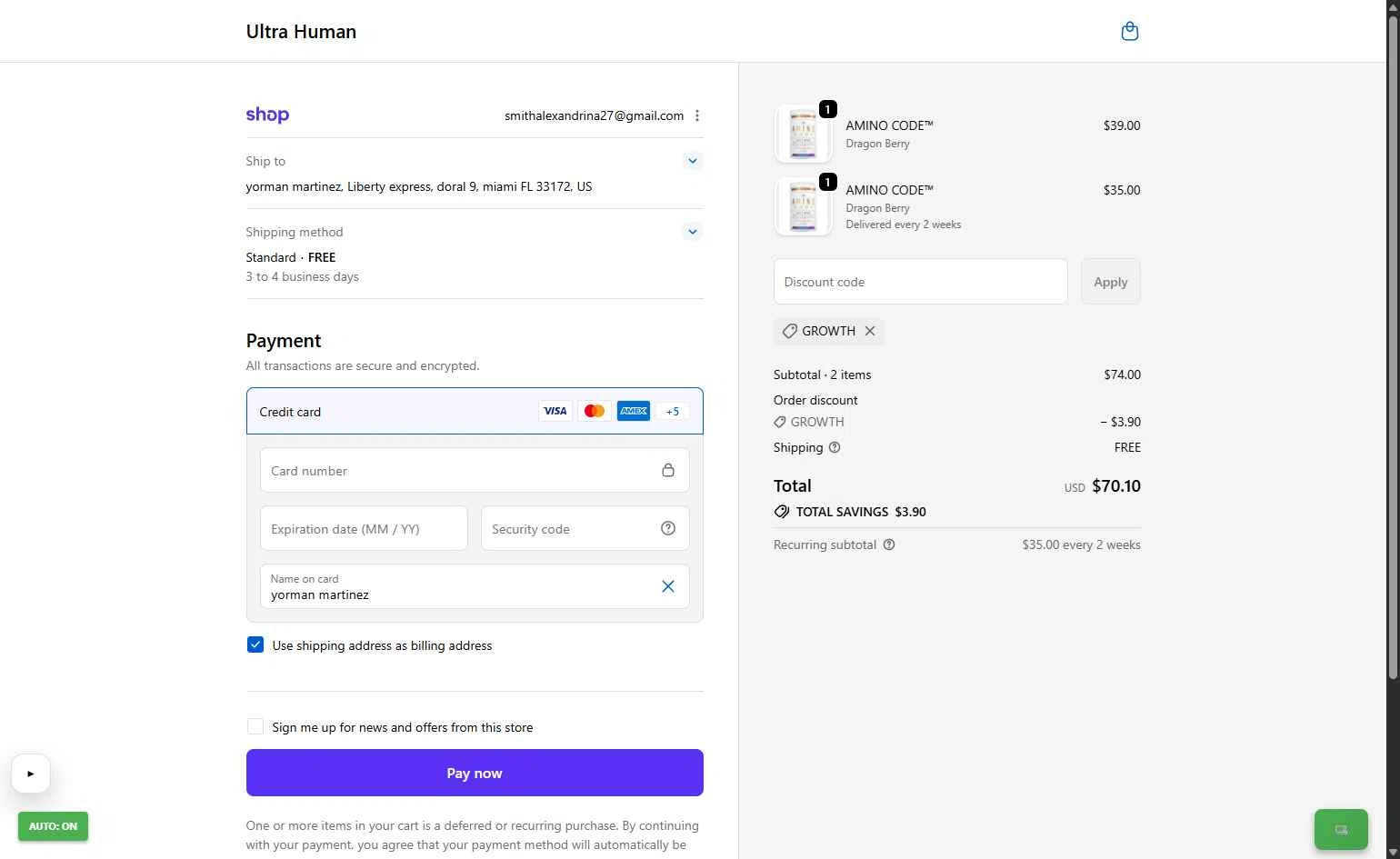Click 'Delivered every 2 weeks' text
This screenshot has height=859, width=1400.
(904, 225)
